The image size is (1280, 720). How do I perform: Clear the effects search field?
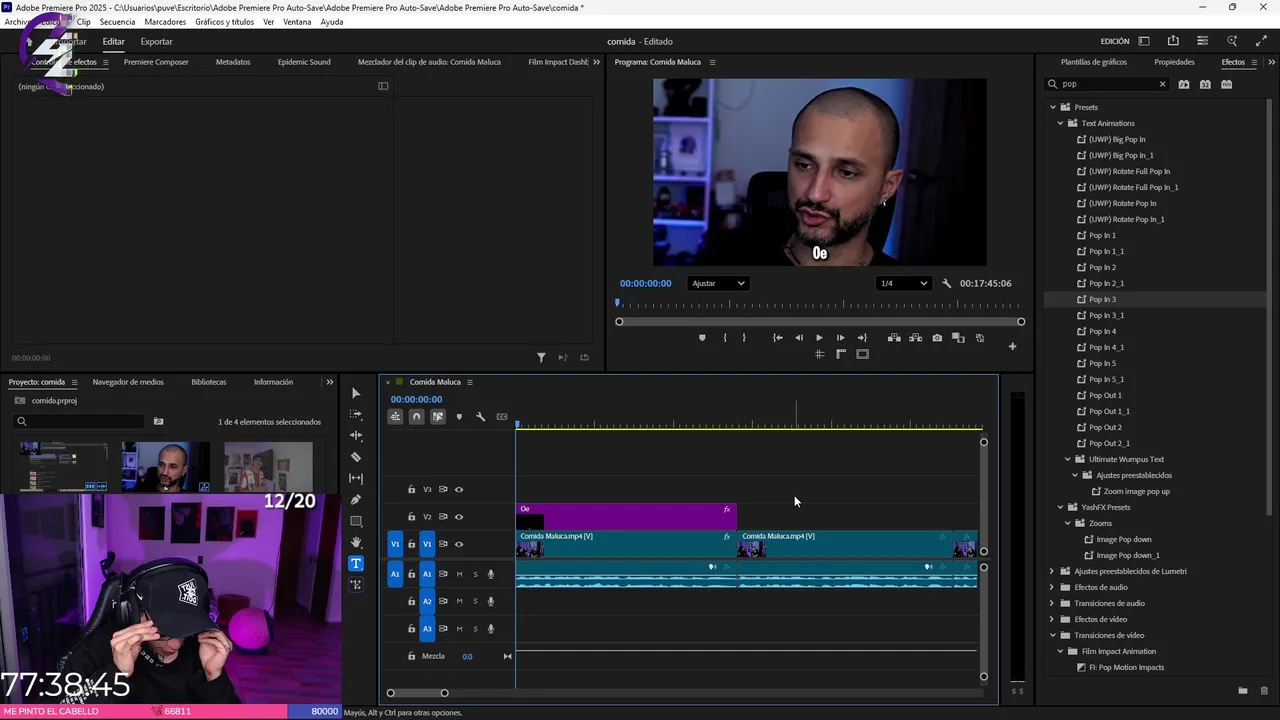tap(1162, 84)
